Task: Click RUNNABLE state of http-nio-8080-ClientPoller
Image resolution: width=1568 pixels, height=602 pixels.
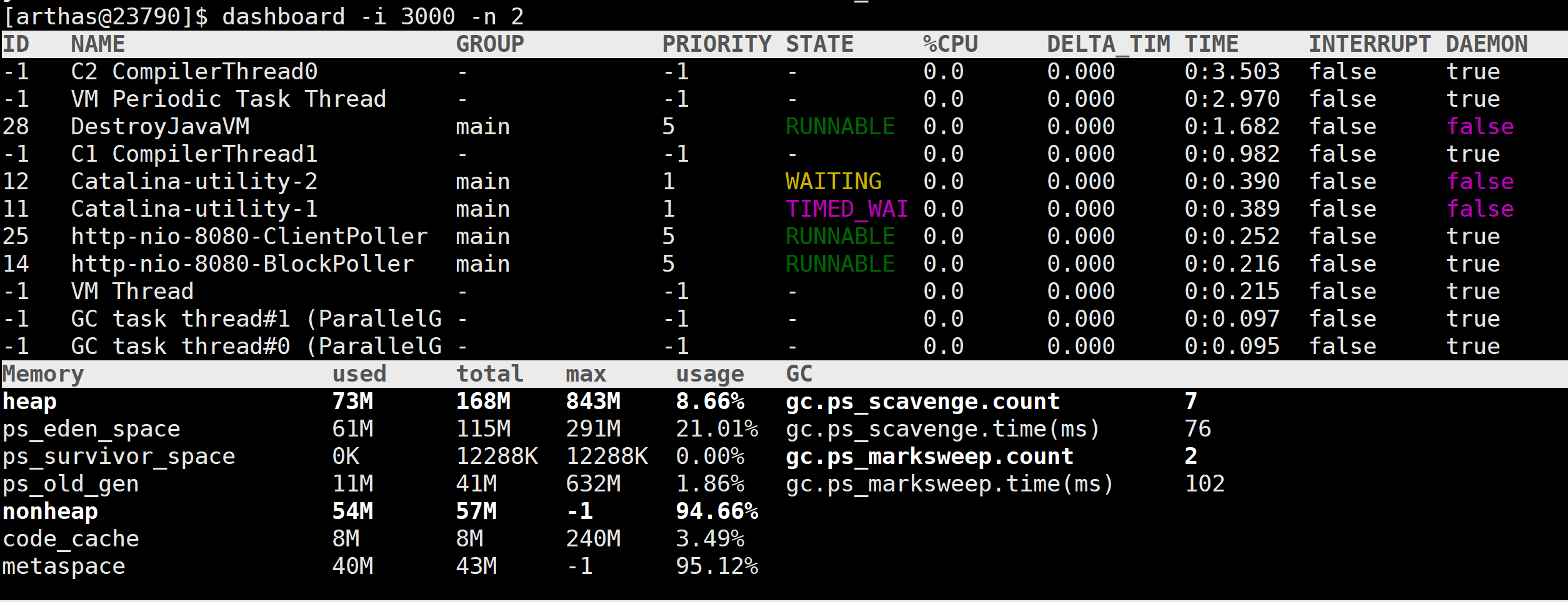Action: [x=840, y=236]
